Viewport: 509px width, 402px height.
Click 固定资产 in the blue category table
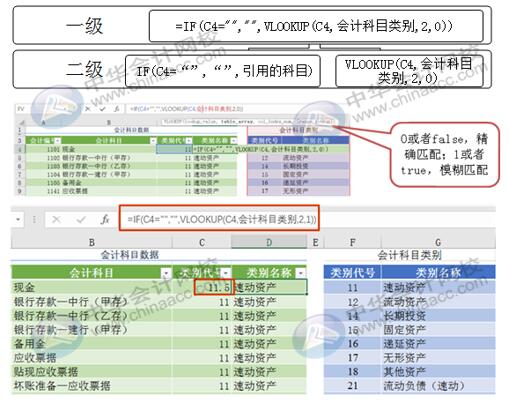[438, 330]
